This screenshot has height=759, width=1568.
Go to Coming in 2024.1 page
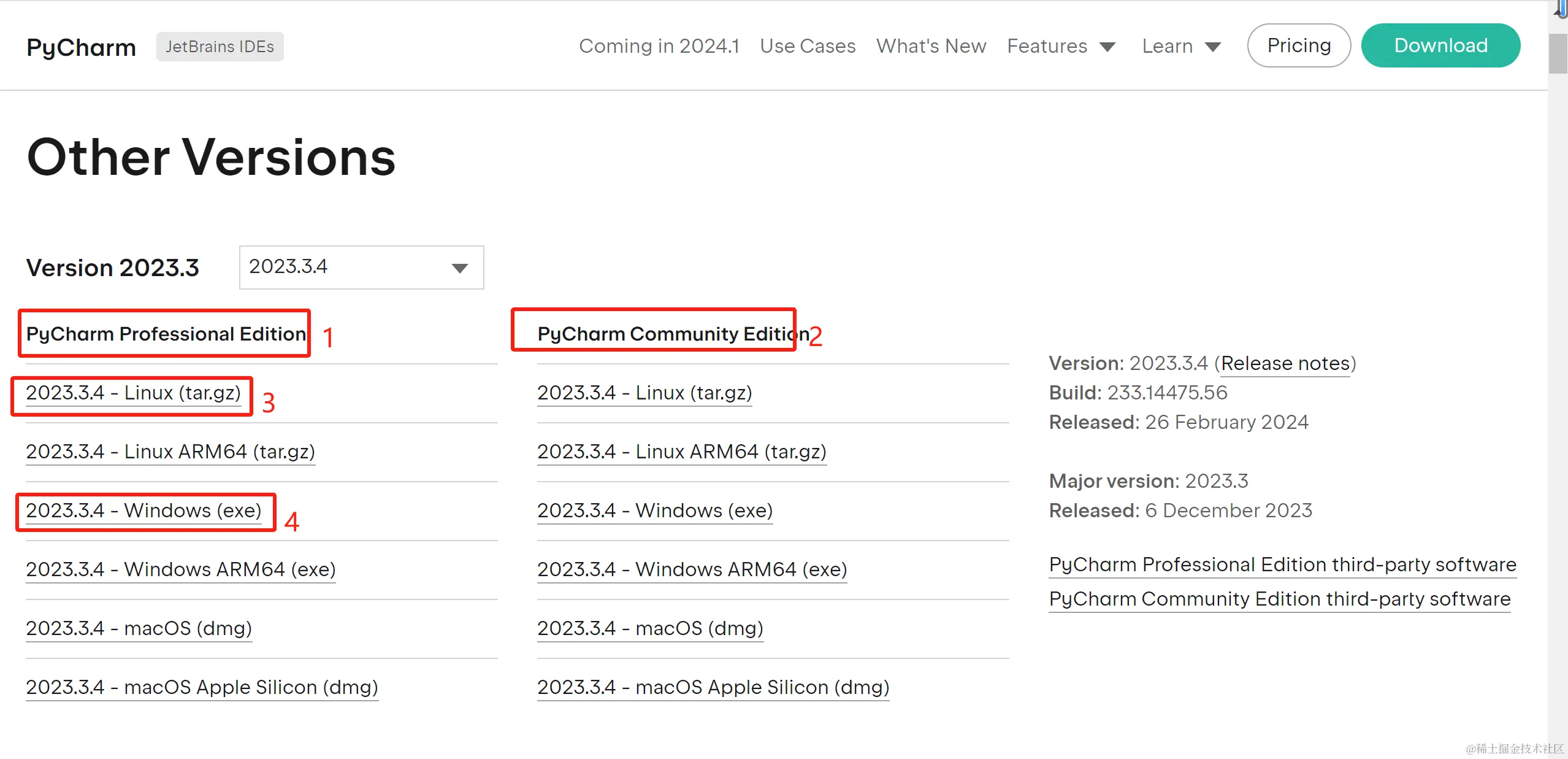(659, 46)
